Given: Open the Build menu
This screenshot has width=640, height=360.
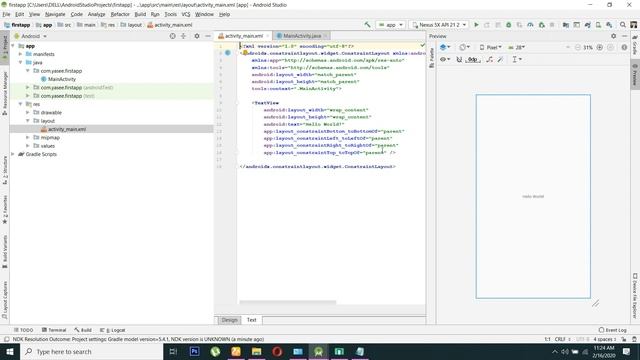Looking at the screenshot, I should click(x=140, y=14).
